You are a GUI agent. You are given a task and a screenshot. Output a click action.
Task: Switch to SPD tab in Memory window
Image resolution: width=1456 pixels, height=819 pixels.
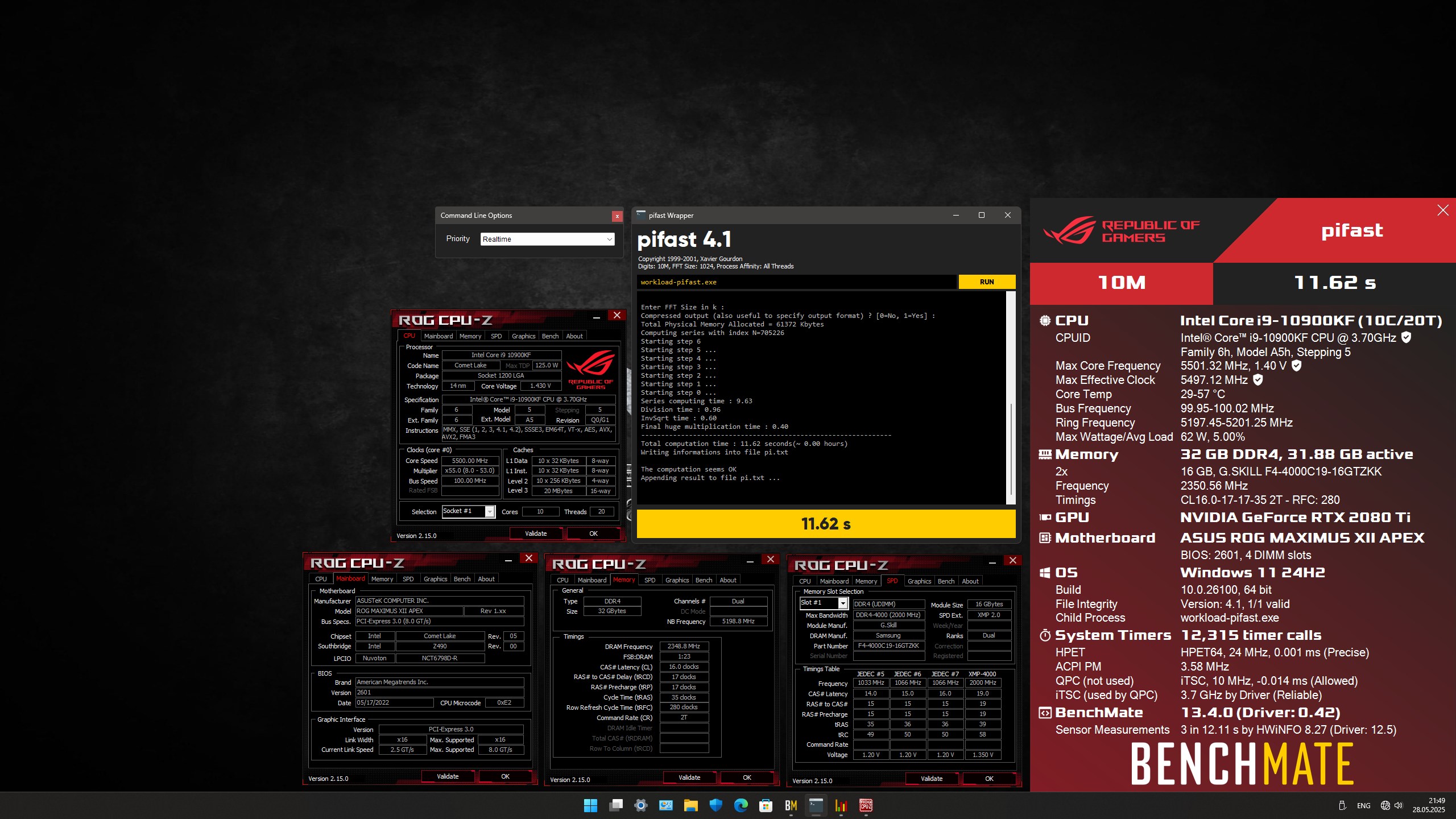[650, 580]
